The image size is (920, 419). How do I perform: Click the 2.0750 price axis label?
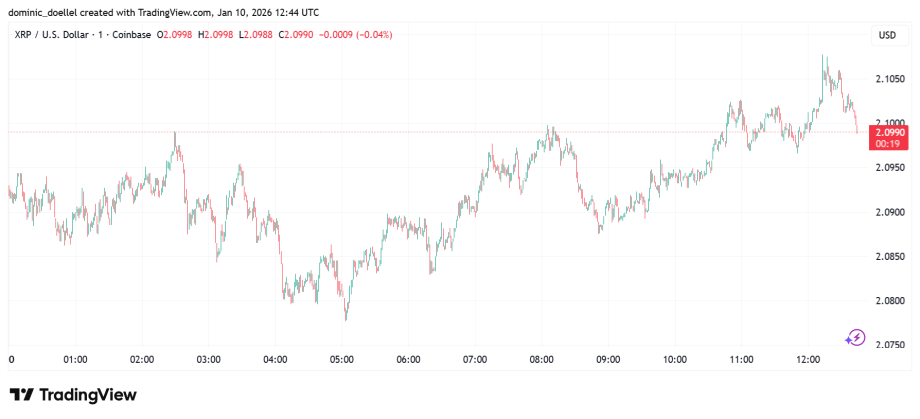(x=889, y=344)
